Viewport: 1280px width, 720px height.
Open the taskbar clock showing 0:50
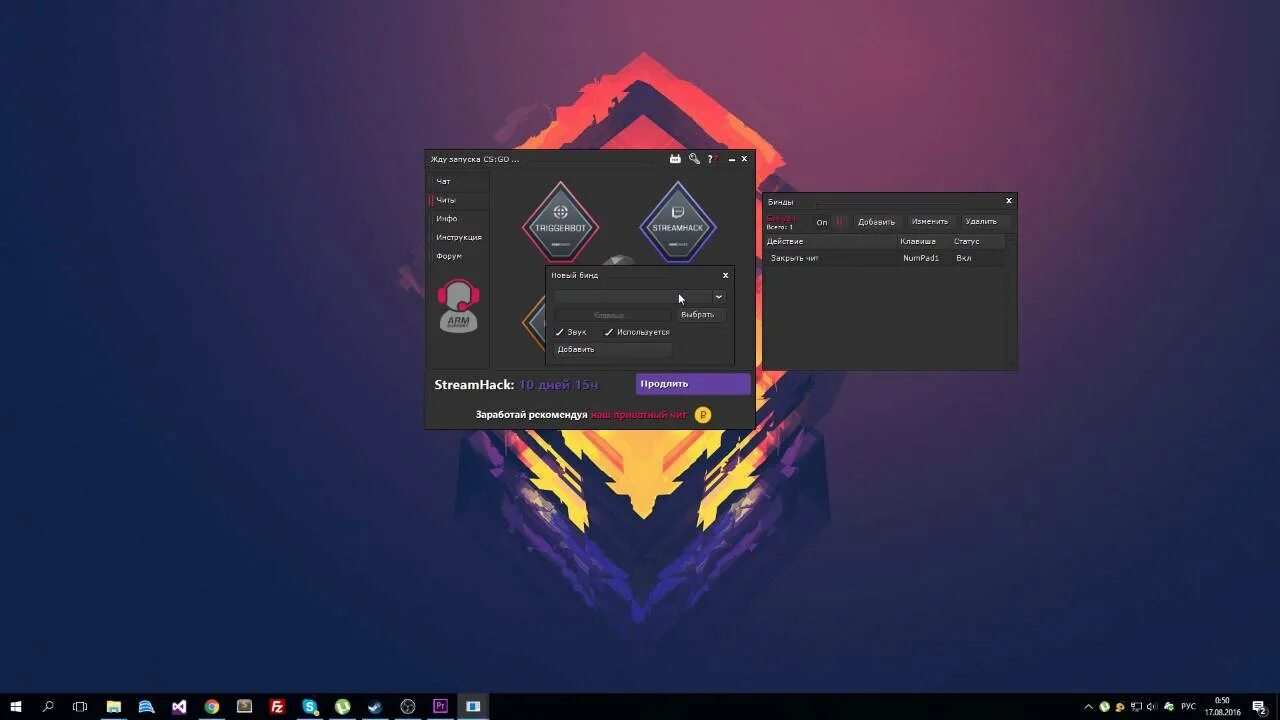point(1222,706)
